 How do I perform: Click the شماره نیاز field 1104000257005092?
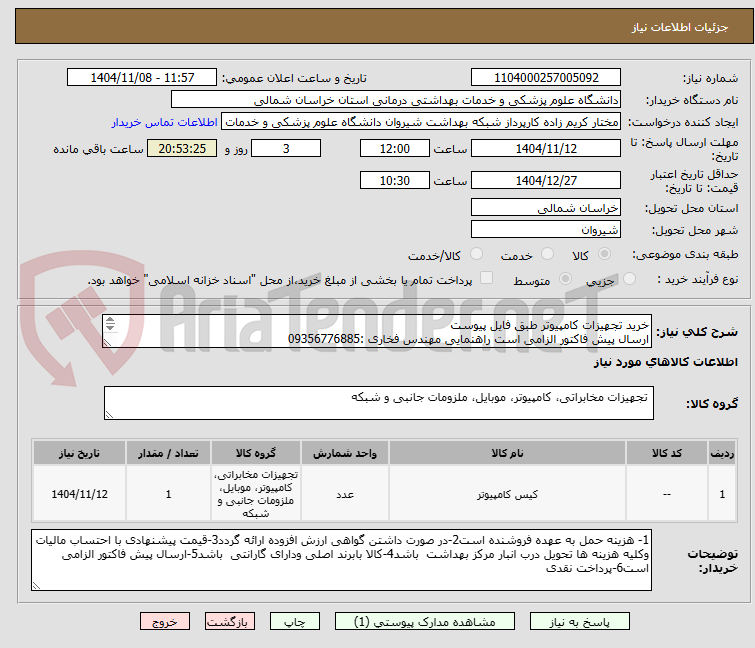[x=546, y=78]
